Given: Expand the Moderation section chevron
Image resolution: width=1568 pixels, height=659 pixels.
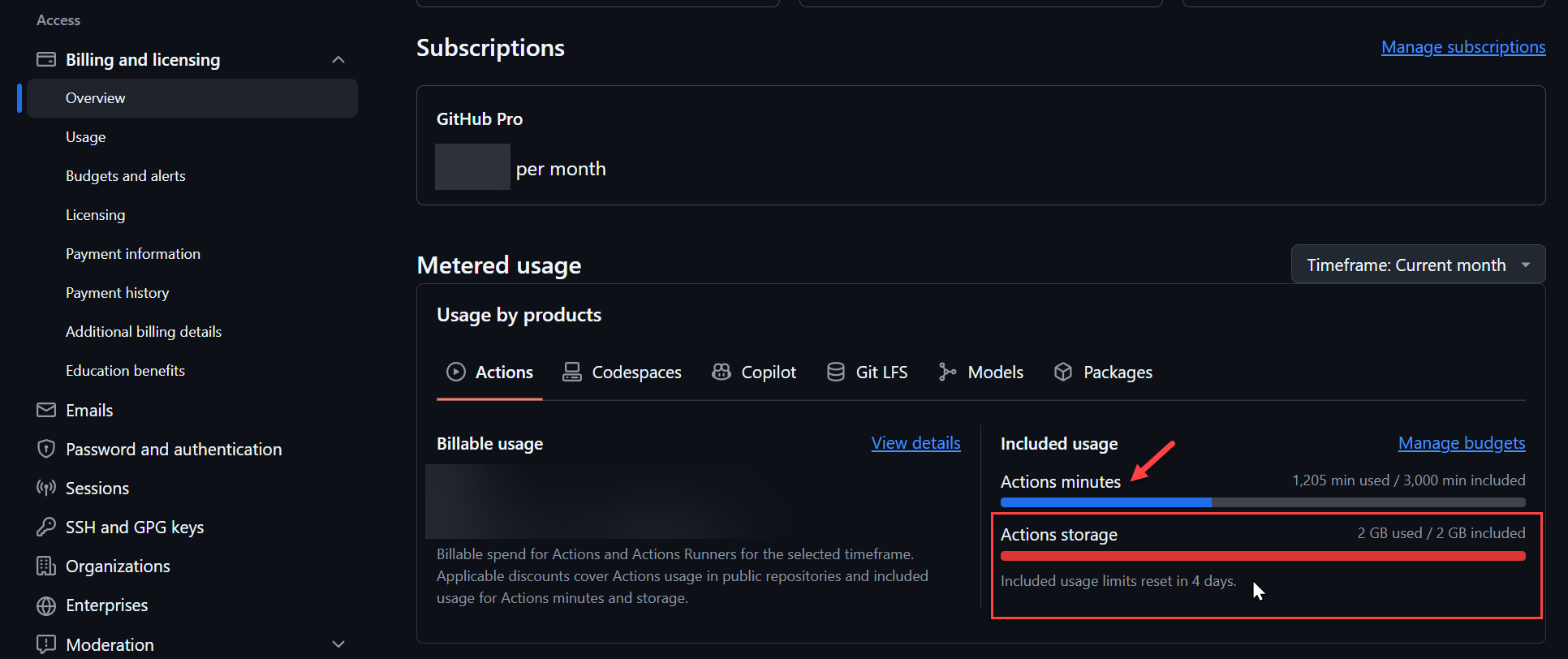Looking at the screenshot, I should tap(338, 644).
